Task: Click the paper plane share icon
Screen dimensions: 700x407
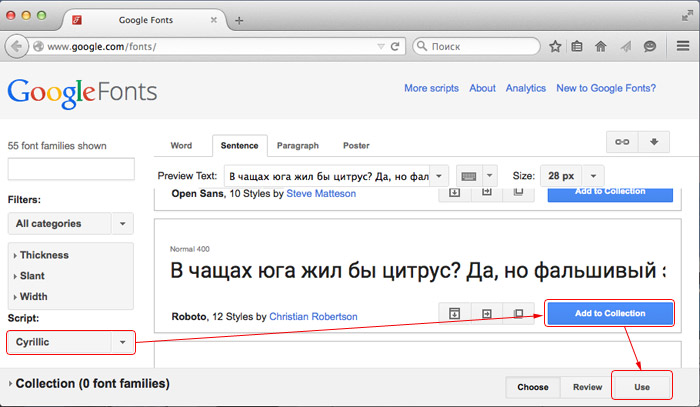Action: click(x=625, y=46)
